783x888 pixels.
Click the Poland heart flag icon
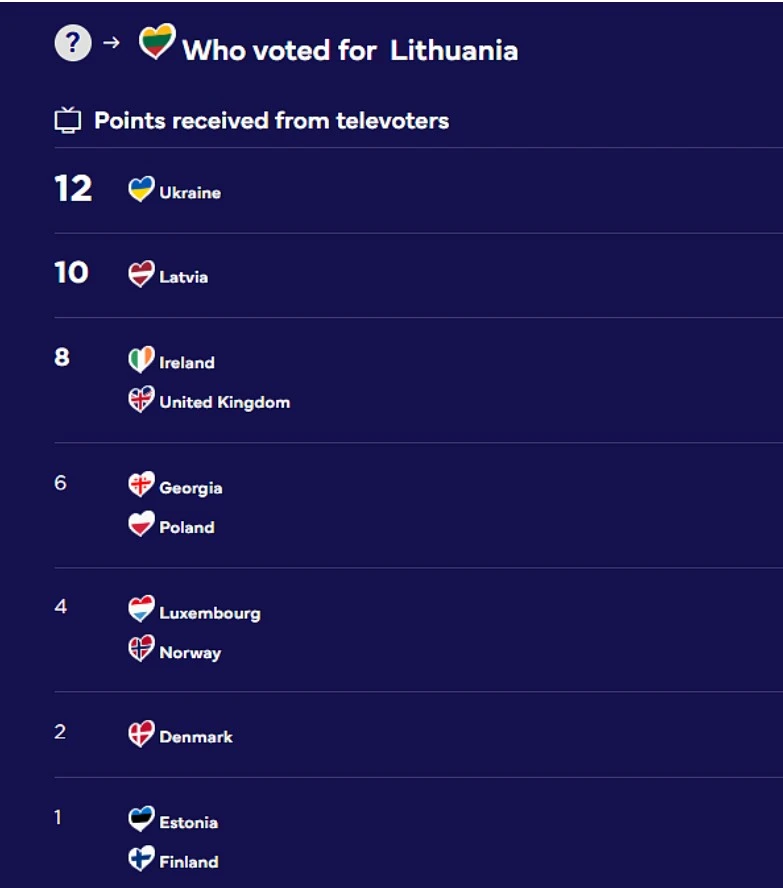(x=141, y=524)
